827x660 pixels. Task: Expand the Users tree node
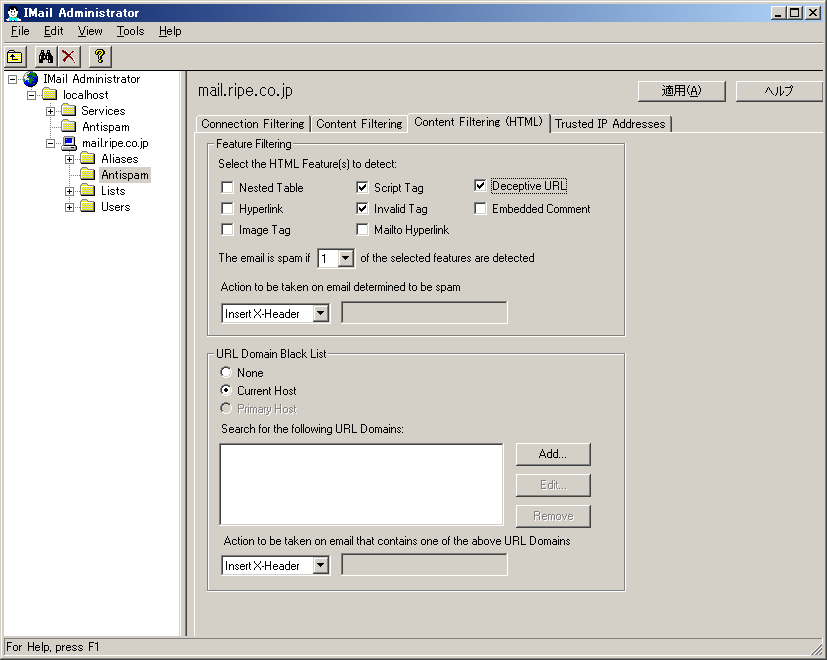(70, 207)
